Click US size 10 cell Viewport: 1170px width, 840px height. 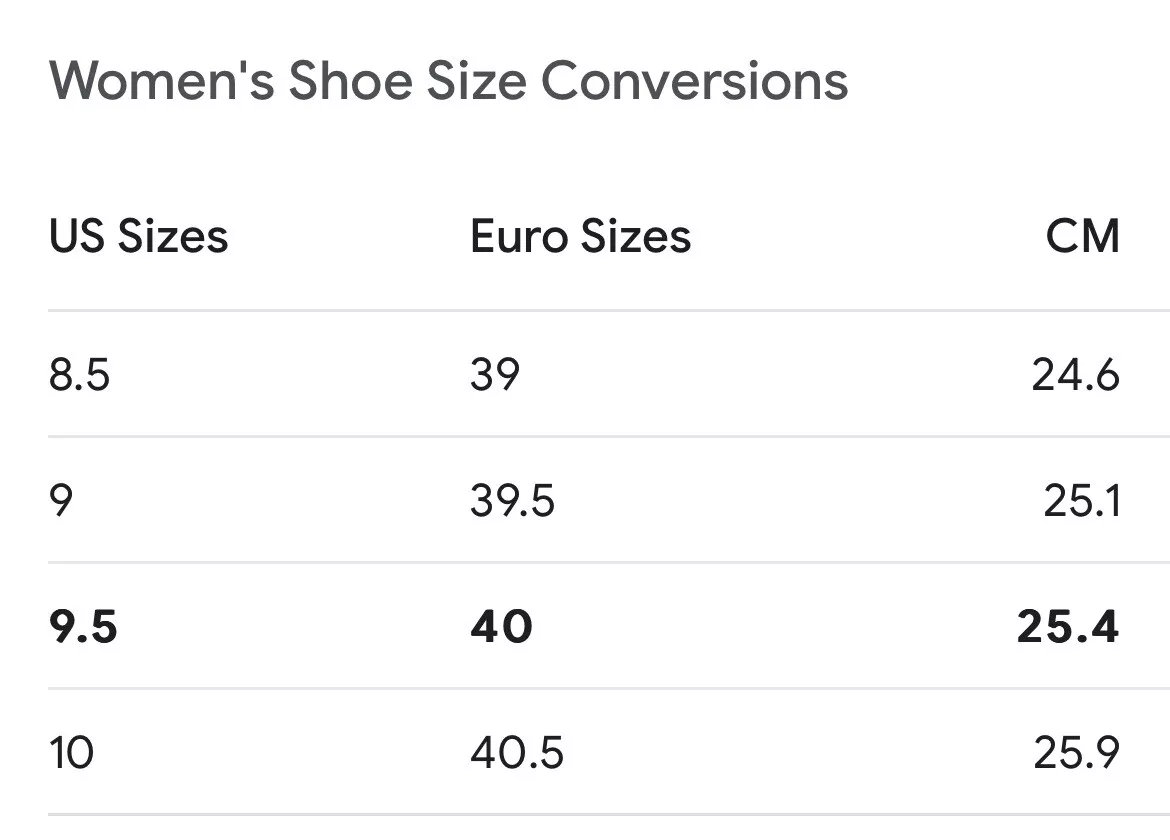pos(72,753)
